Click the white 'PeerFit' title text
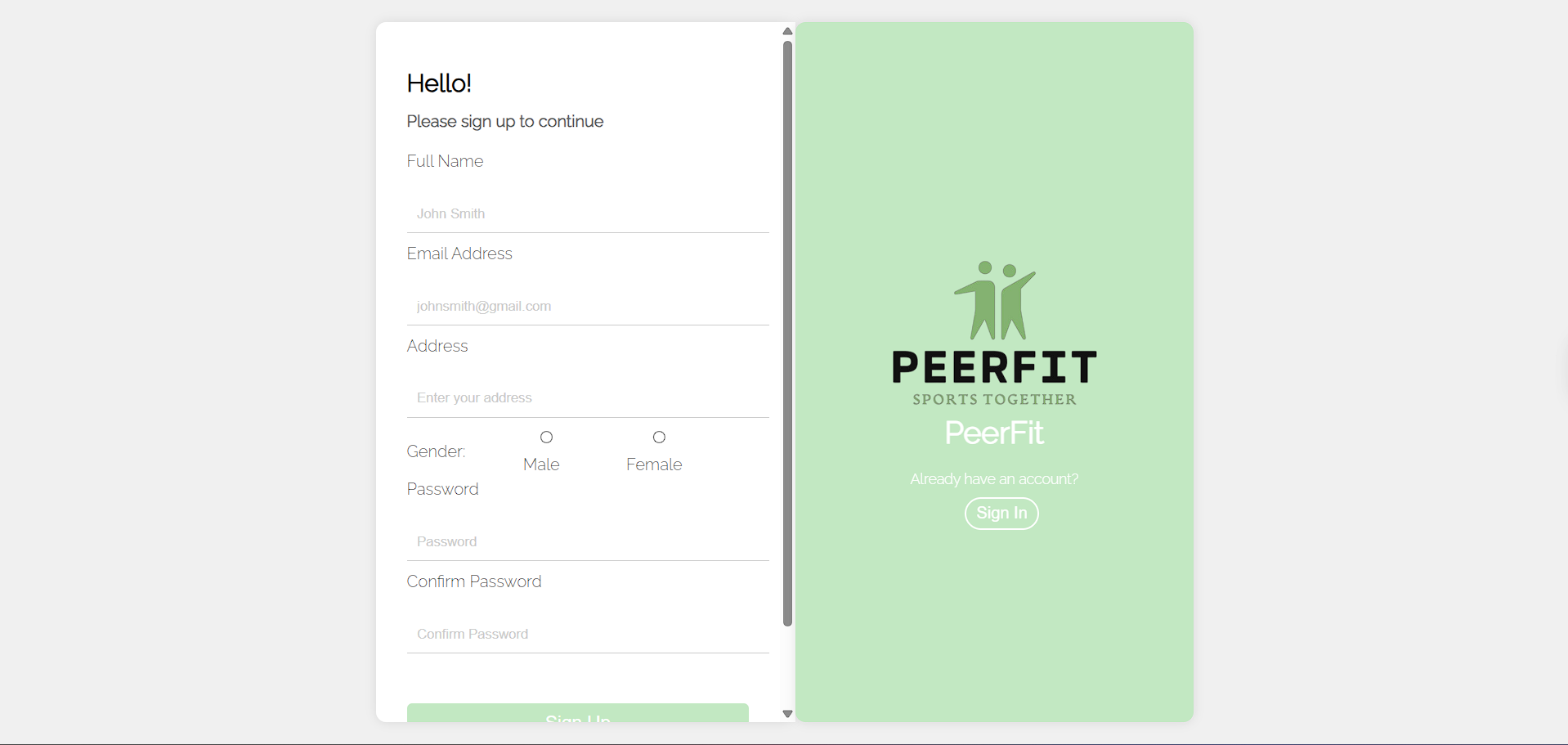The width and height of the screenshot is (1568, 745). pyautogui.click(x=994, y=433)
